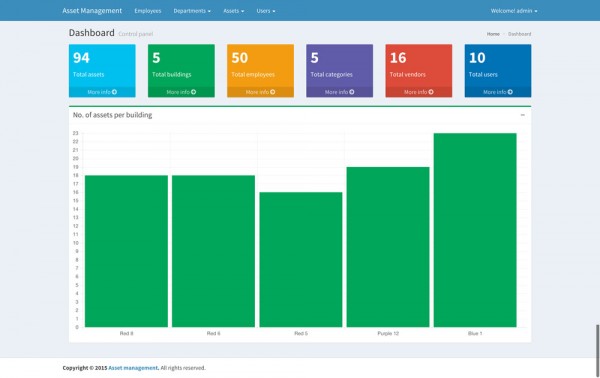Click More info on Total users card
600x378 pixels.
(x=498, y=92)
